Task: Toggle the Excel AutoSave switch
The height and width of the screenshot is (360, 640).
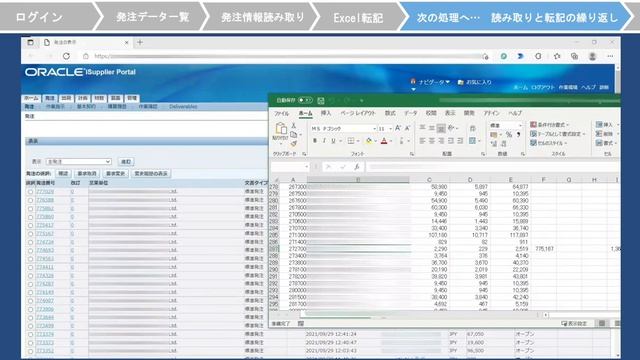Action: point(305,100)
